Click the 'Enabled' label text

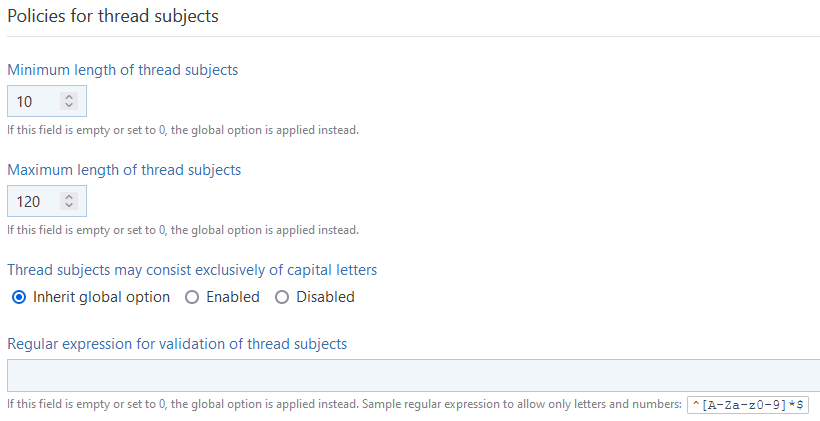pos(232,297)
